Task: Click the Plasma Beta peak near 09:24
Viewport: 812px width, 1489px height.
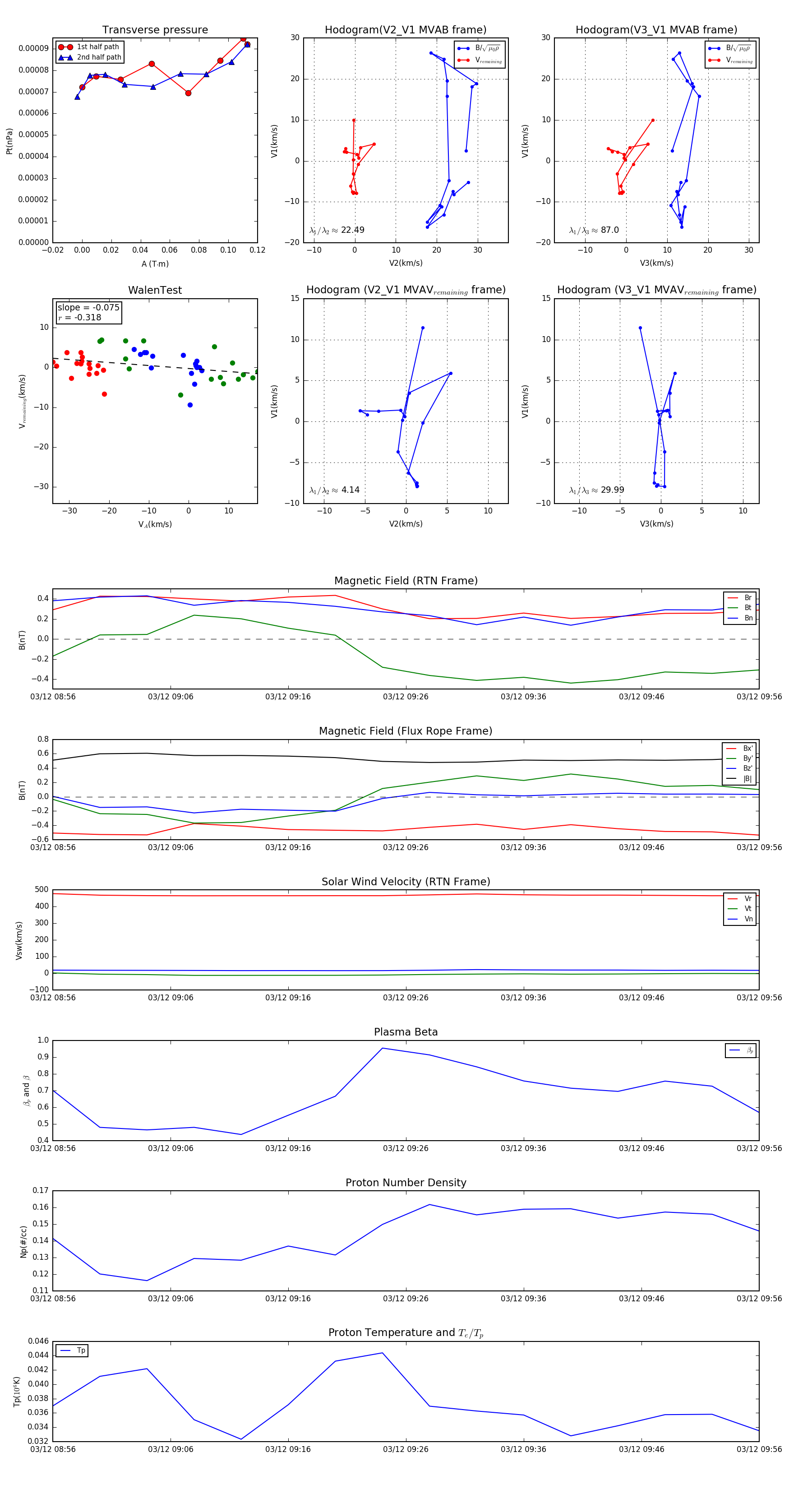Action: coord(382,1048)
